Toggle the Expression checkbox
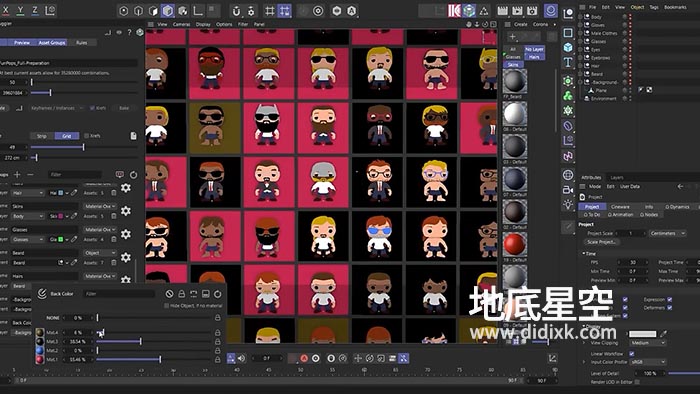The width and height of the screenshot is (700, 394). click(670, 299)
